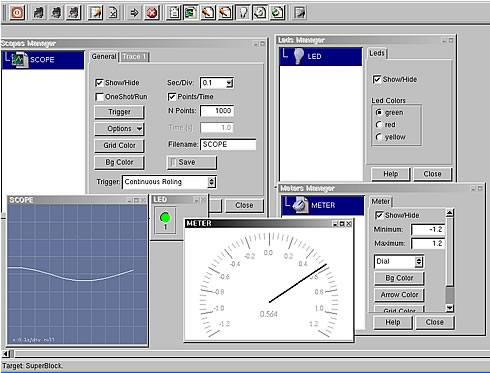This screenshot has height=373, width=490.
Task: Select the Meter tab in Meters Manager
Action: click(380, 201)
